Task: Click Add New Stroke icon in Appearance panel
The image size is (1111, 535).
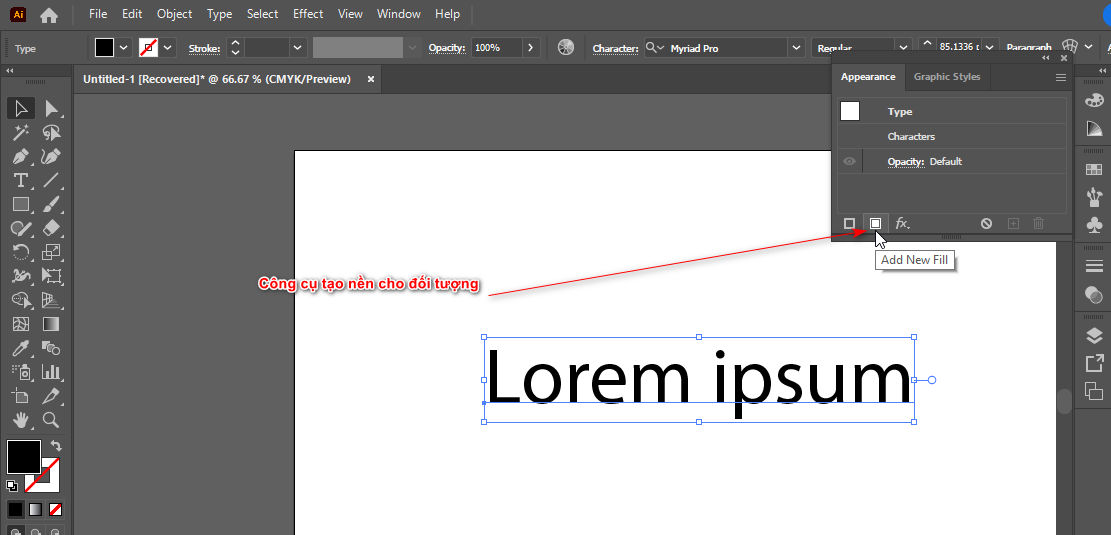Action: [849, 223]
